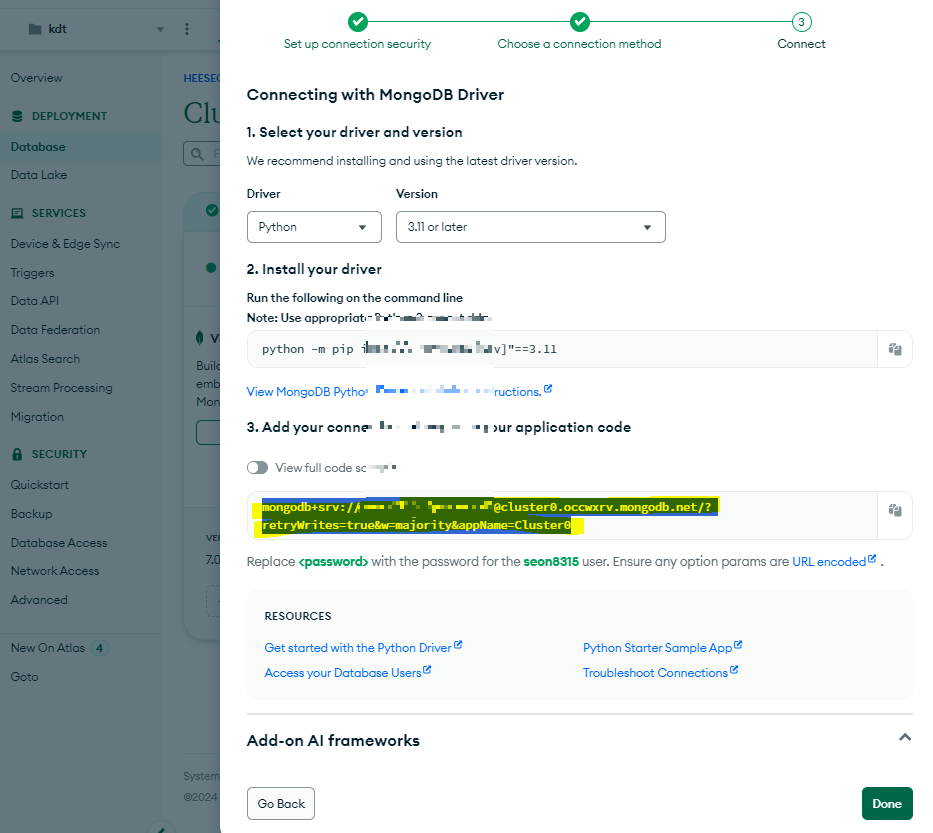This screenshot has height=833, width=933.
Task: Click the Choose a connection method step
Action: 580,44
